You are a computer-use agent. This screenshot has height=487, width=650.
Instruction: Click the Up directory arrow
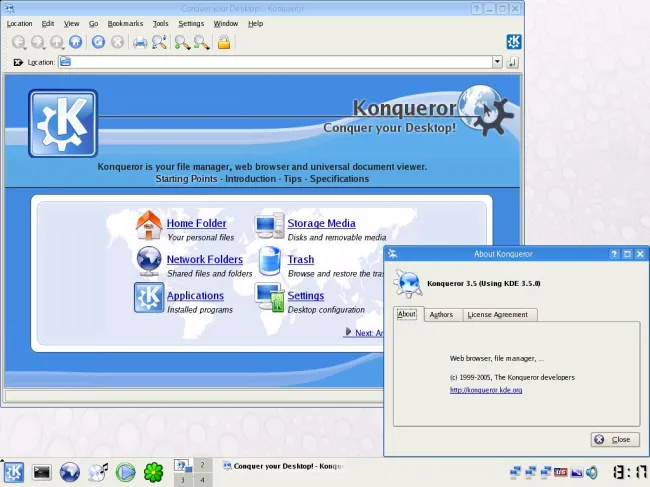tap(56, 41)
